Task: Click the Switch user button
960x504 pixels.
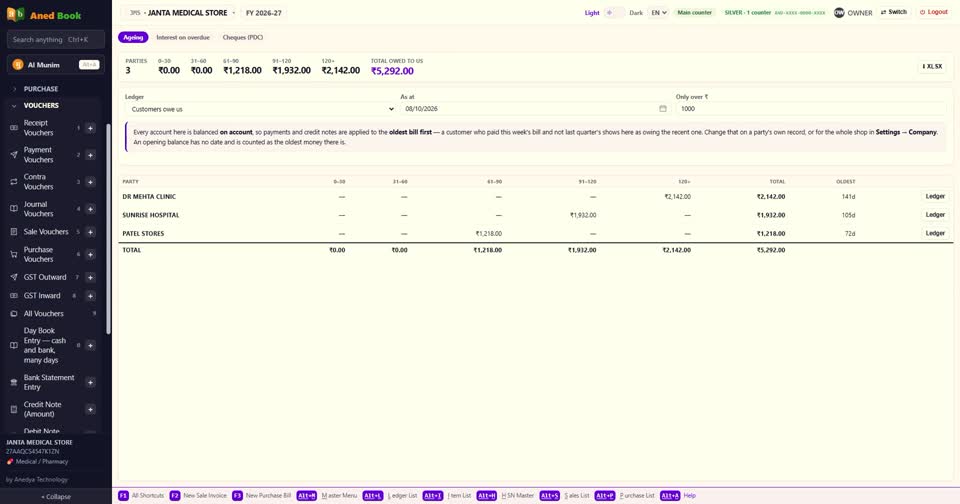Action: click(x=894, y=12)
